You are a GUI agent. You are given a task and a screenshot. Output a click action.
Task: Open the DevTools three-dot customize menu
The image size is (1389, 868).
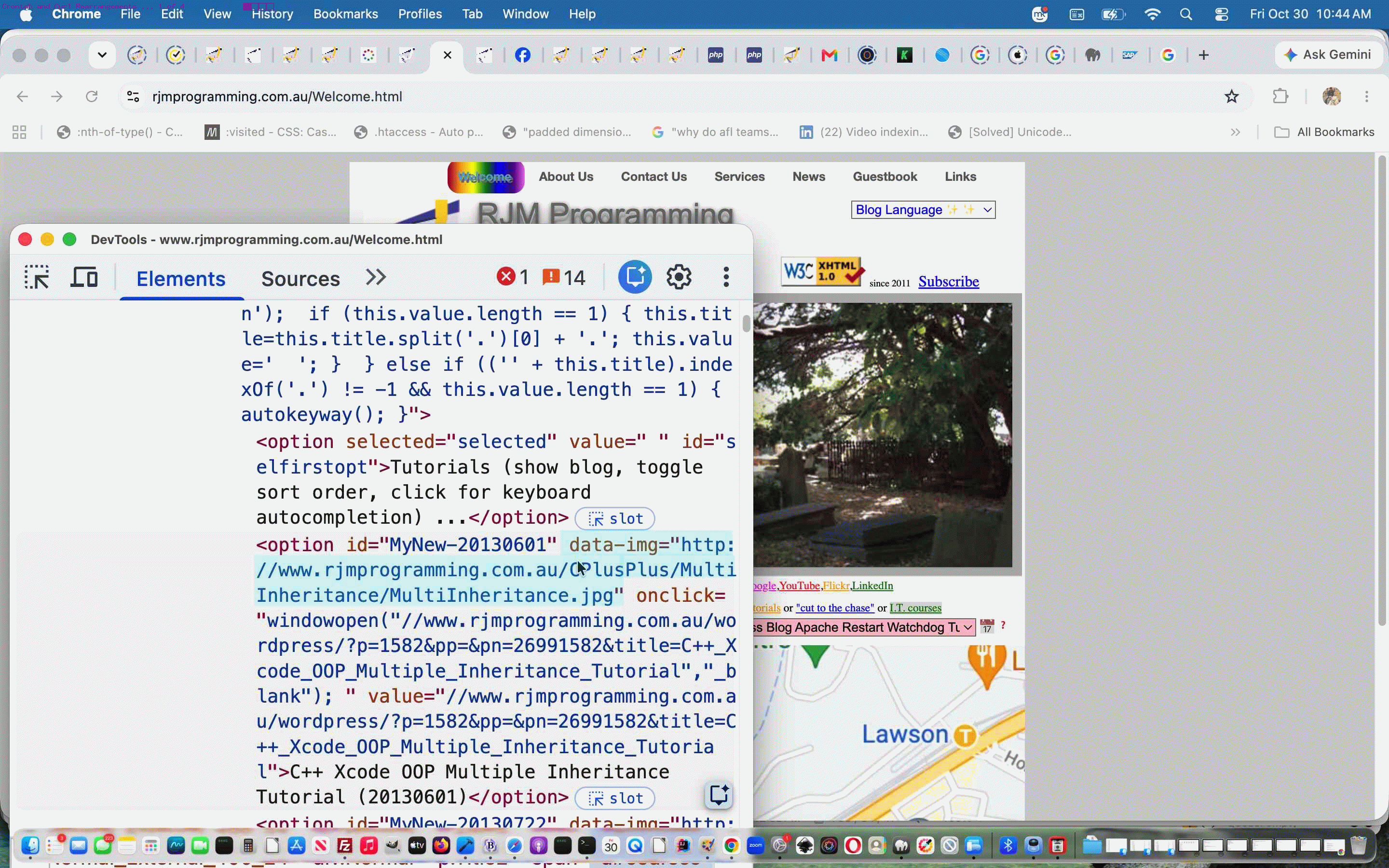[726, 277]
